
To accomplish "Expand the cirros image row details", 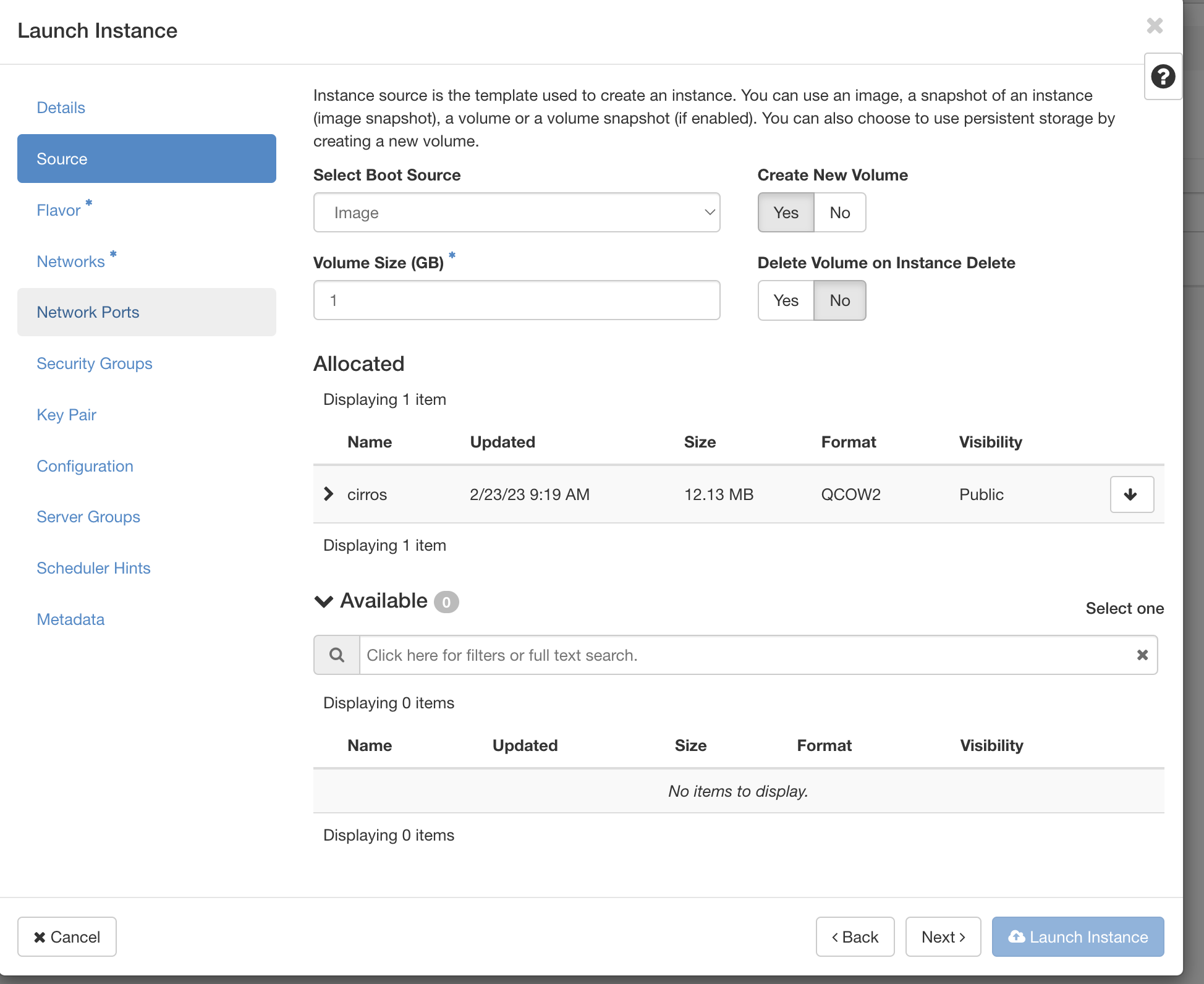I will pyautogui.click(x=328, y=494).
